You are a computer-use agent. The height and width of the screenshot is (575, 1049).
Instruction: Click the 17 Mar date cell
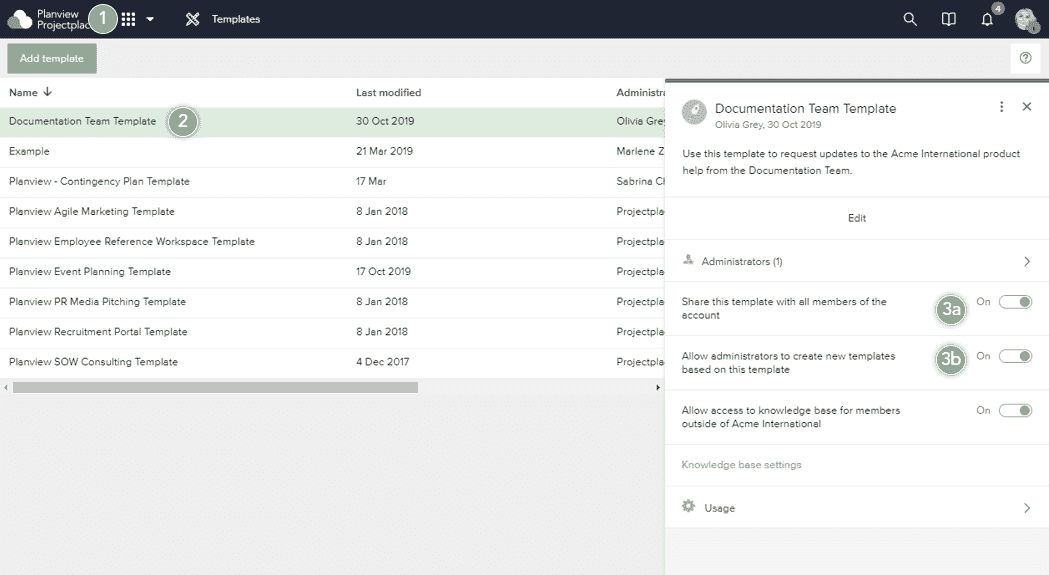[371, 181]
